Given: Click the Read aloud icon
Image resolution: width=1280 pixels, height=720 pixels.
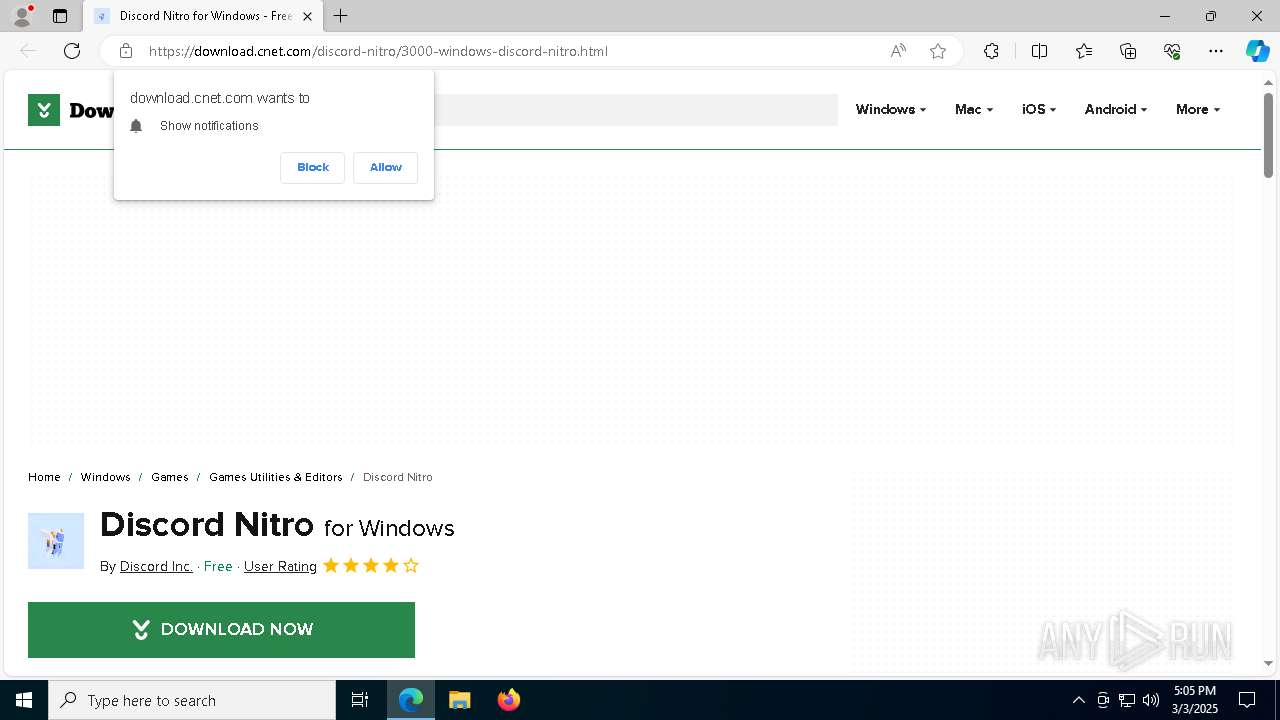Looking at the screenshot, I should 898,51.
